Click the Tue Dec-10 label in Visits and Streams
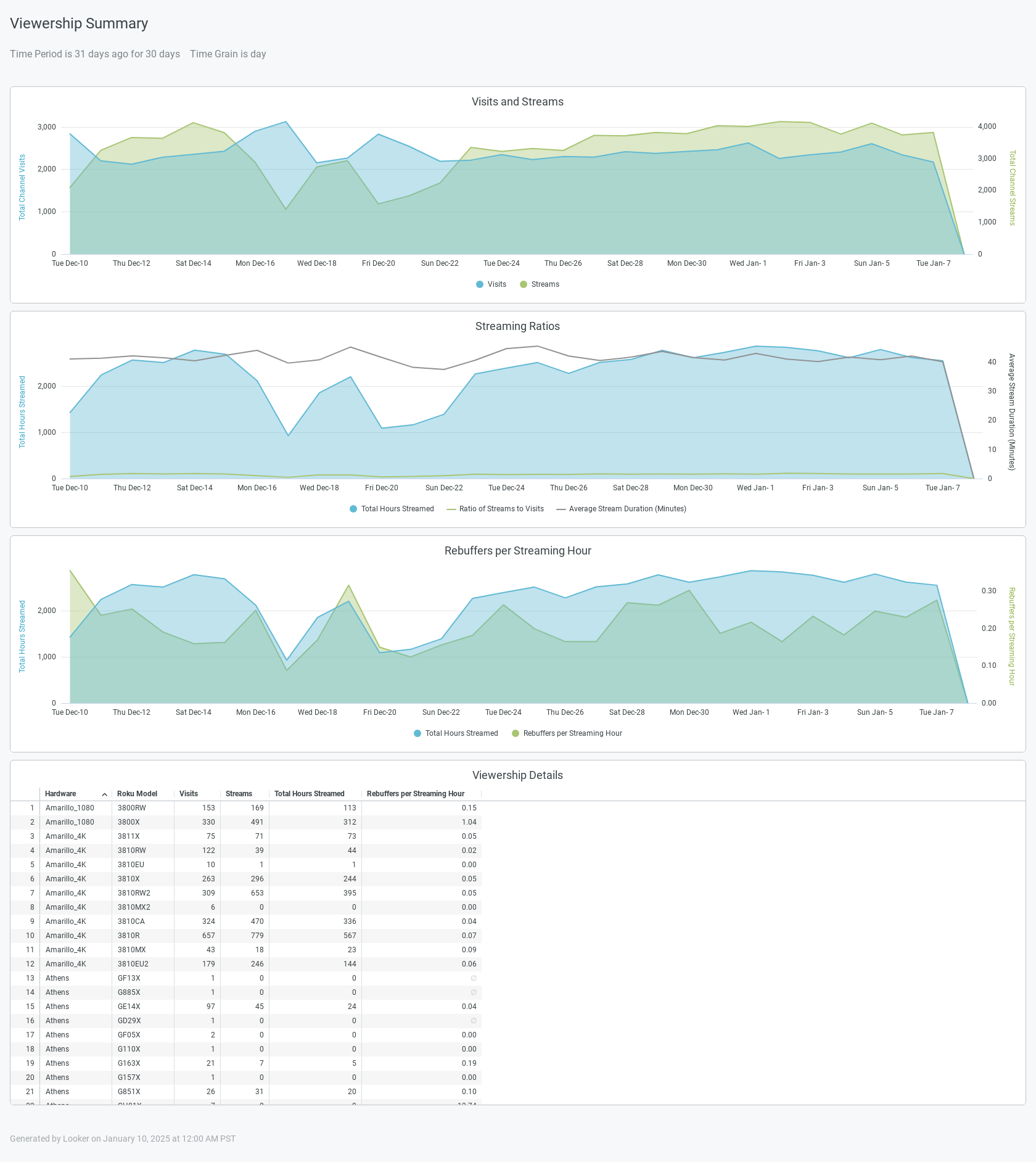Image resolution: width=1036 pixels, height=1162 pixels. (x=70, y=263)
